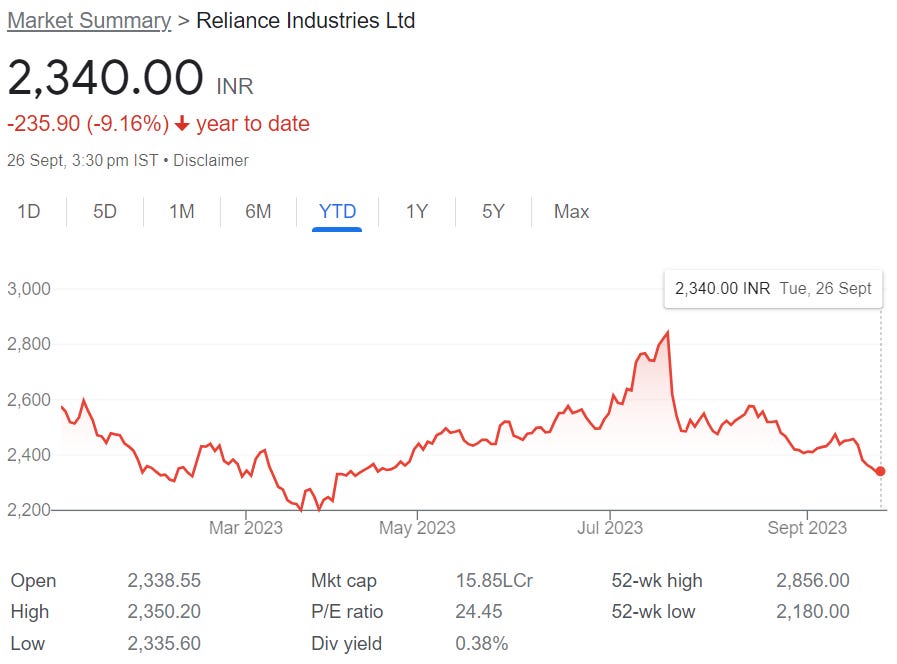Click the High value 2,350.20
The height and width of the screenshot is (664, 897).
pos(164,611)
